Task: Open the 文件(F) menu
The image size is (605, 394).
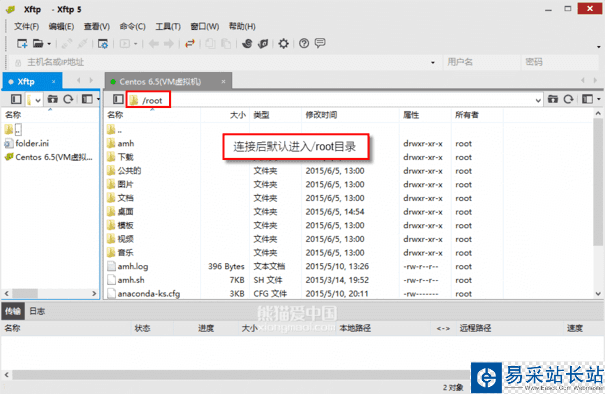Action: [x=27, y=26]
